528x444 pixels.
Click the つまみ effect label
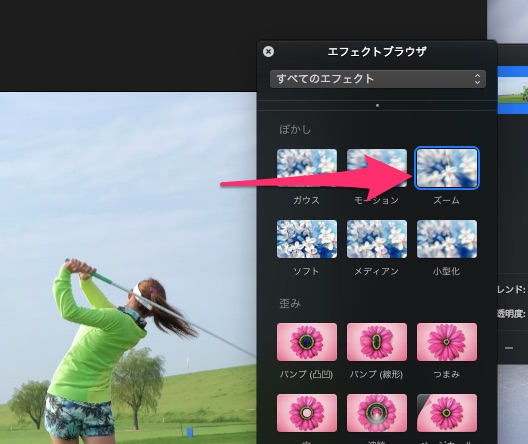[447, 374]
